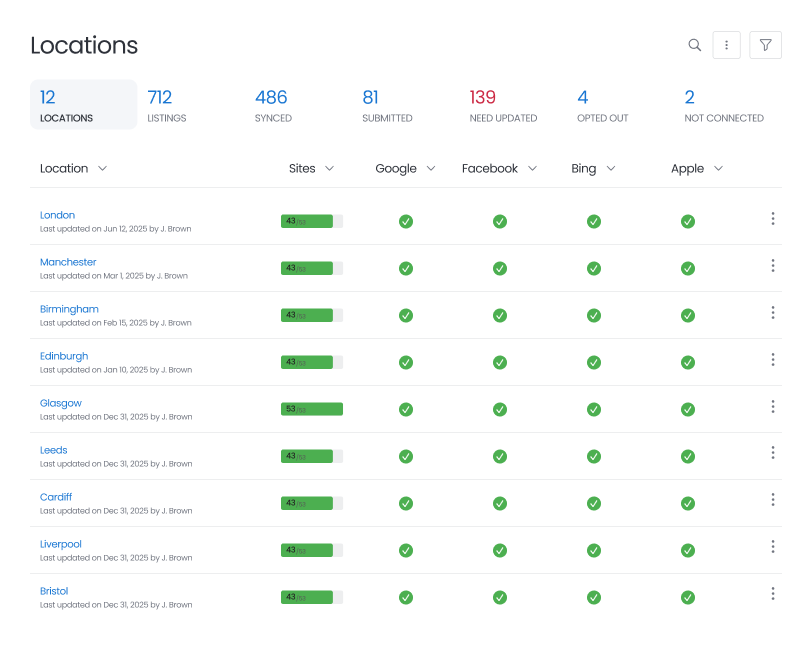Open row options for Edinburgh
The image size is (812, 653).
[773, 359]
